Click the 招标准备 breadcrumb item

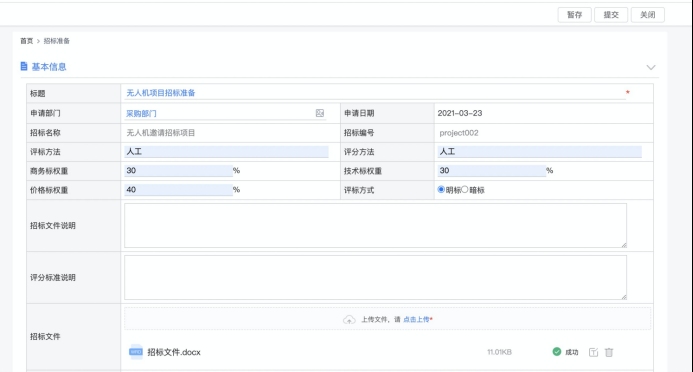[x=57, y=41]
